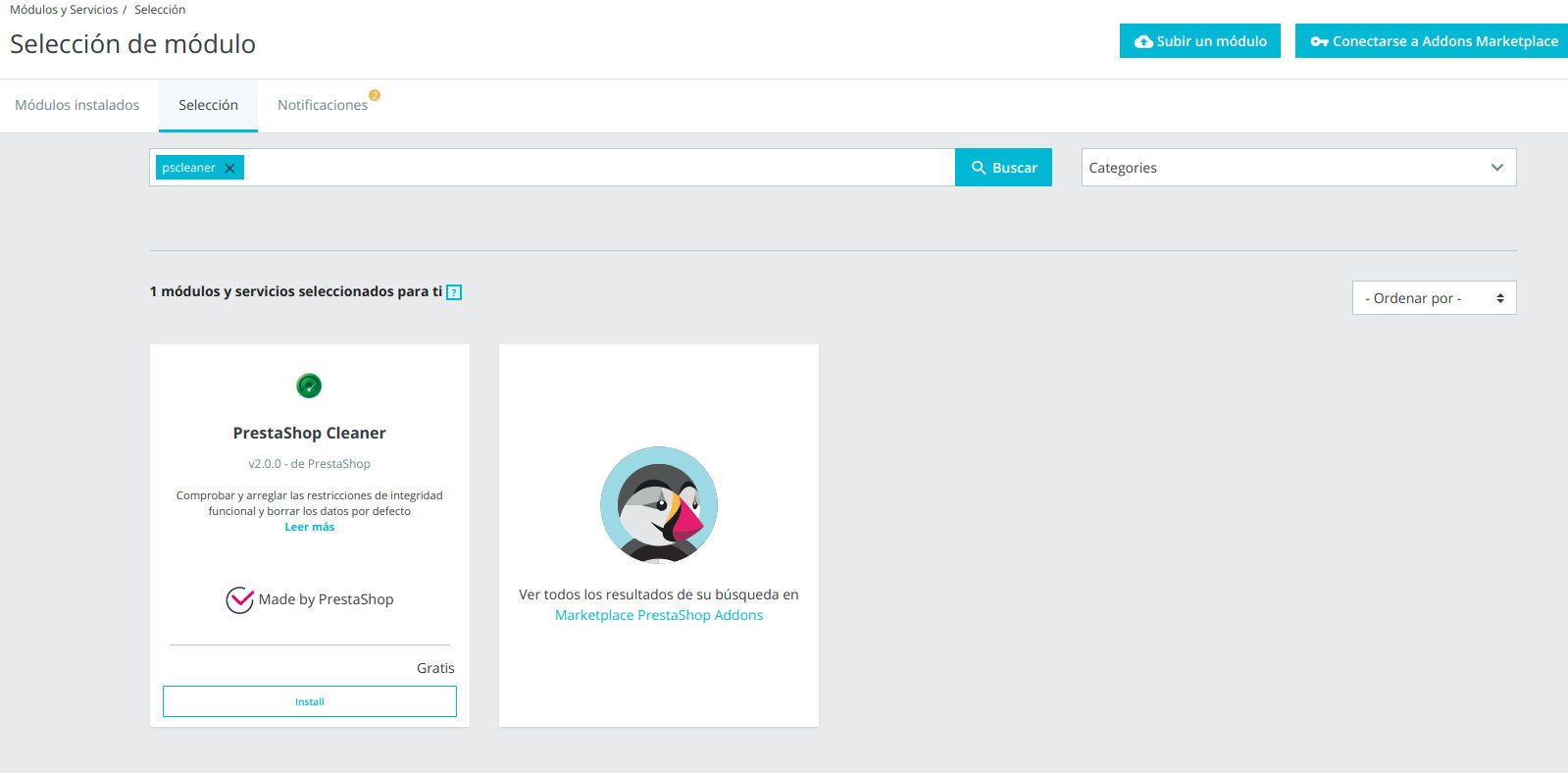This screenshot has height=773, width=1568.
Task: Follow the Leer más link
Action: click(x=310, y=527)
